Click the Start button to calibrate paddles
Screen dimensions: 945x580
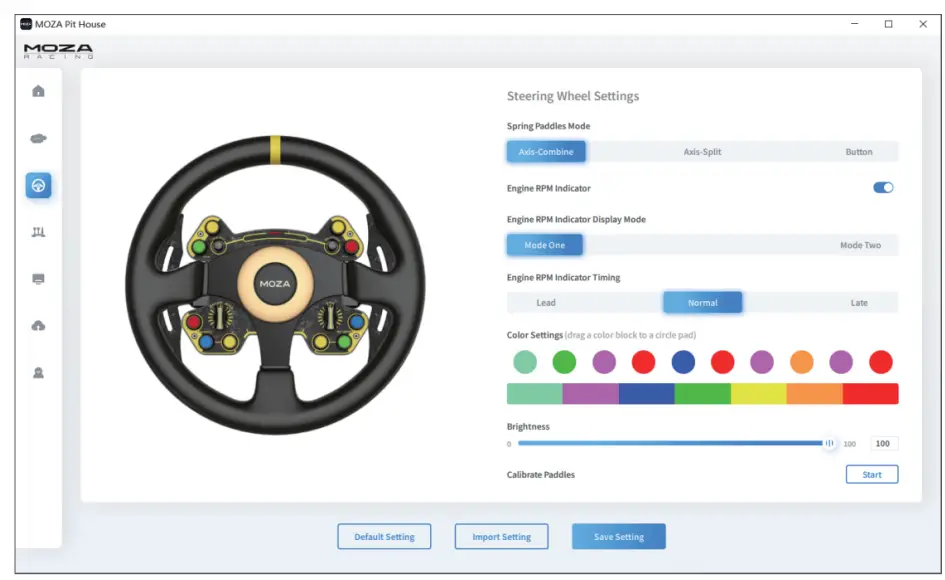coord(872,474)
